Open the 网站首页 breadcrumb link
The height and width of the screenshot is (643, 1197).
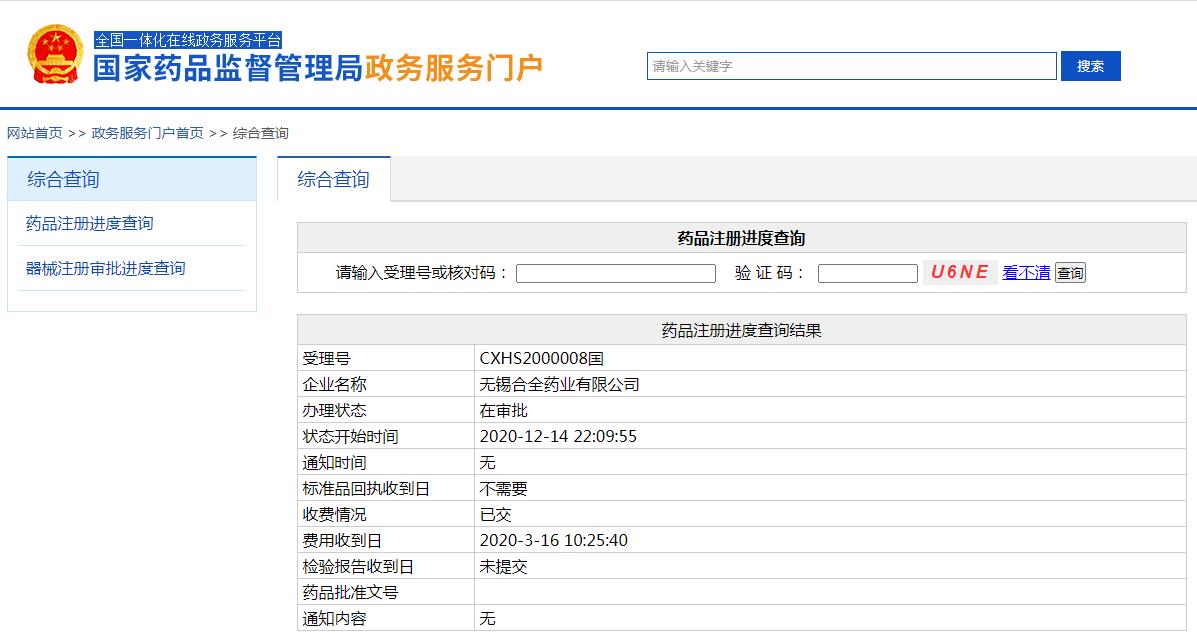[x=34, y=133]
